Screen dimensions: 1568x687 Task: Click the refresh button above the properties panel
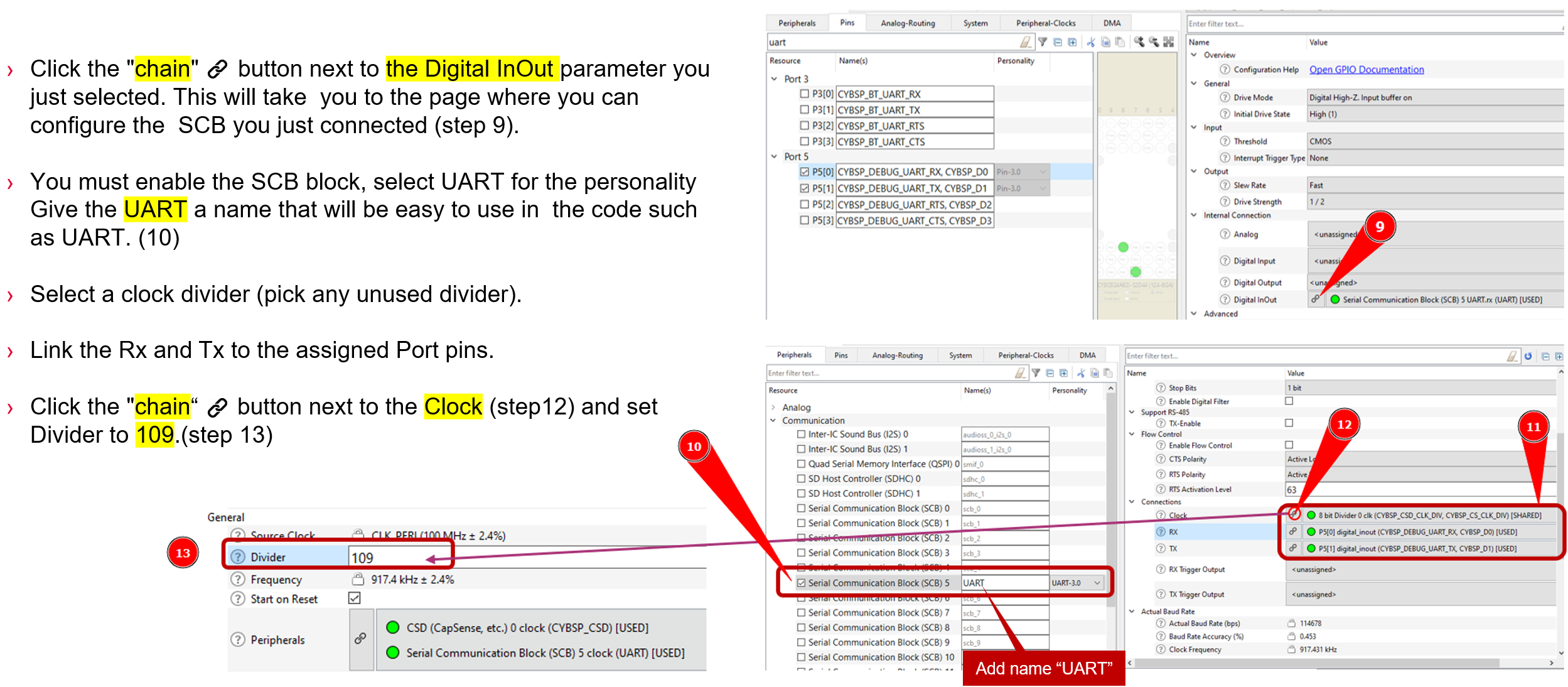(x=1528, y=356)
